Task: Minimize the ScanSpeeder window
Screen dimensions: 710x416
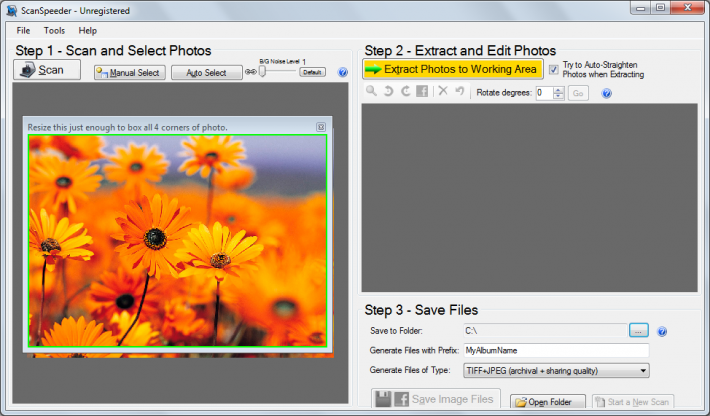Action: [x=640, y=8]
